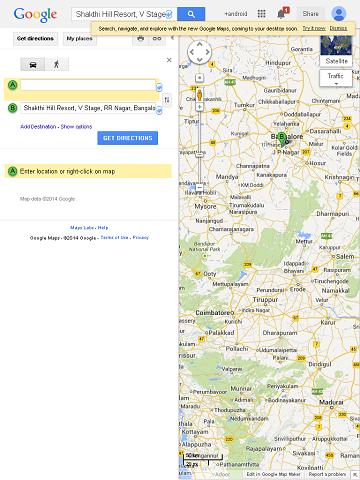Viewport: 360px width, 480px height.
Task: Click the empty start location A field
Action: (88, 85)
